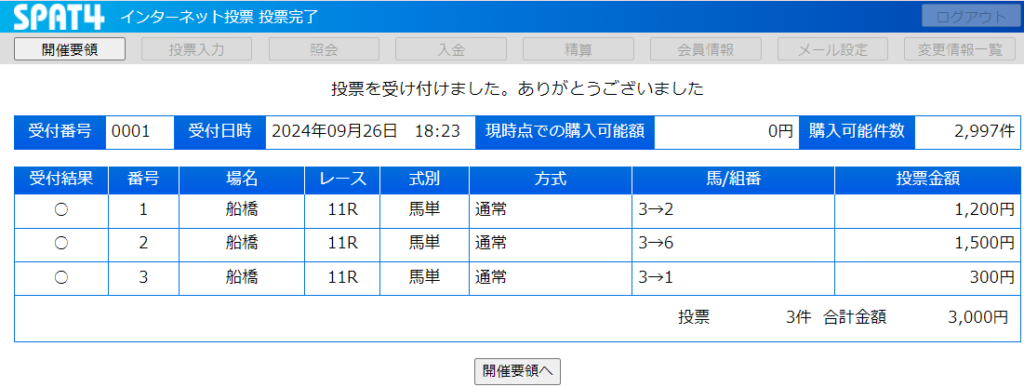Click the SPAT4 logo
The image size is (1024, 387).
click(59, 17)
